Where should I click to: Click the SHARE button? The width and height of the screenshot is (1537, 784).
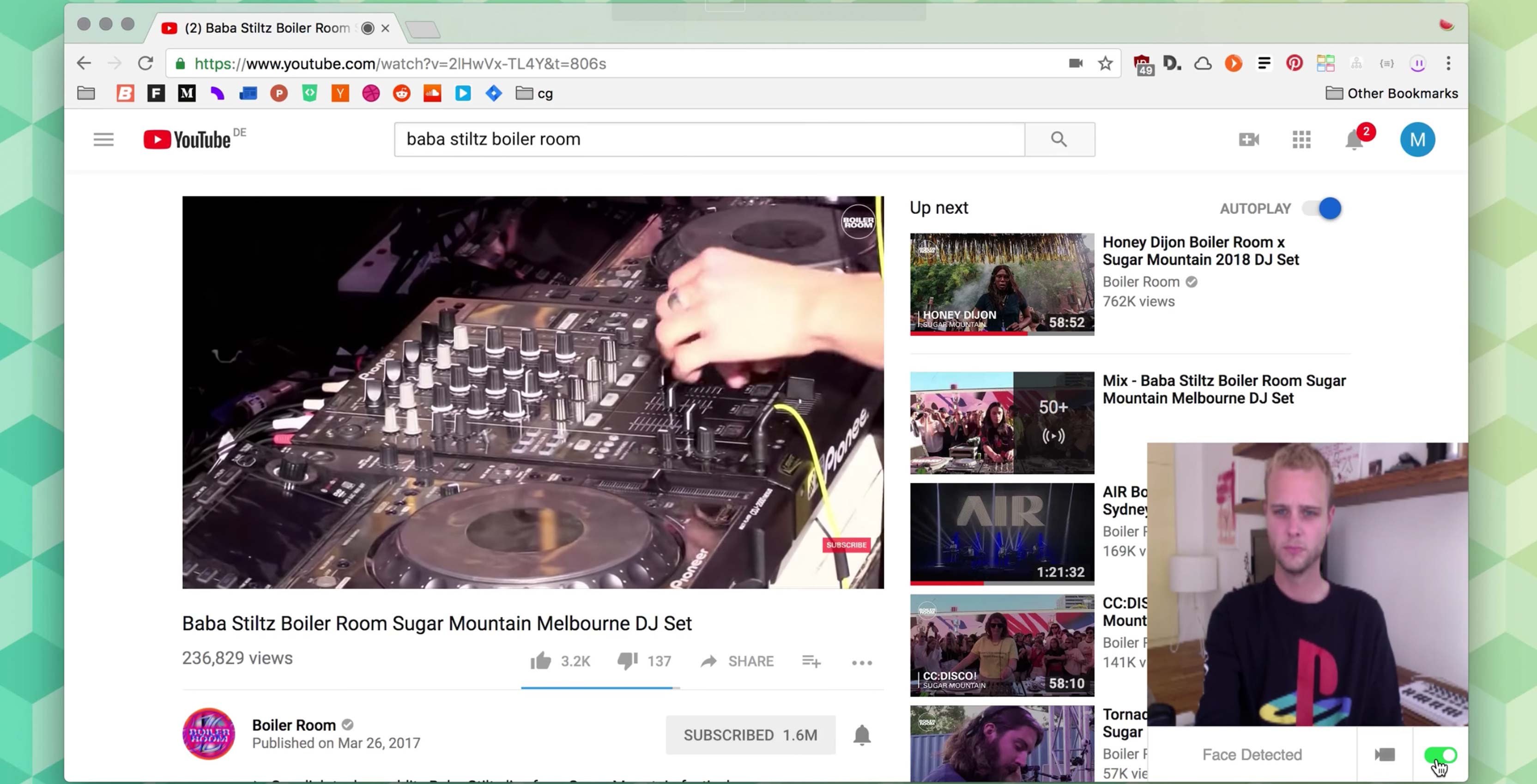pyautogui.click(x=738, y=661)
